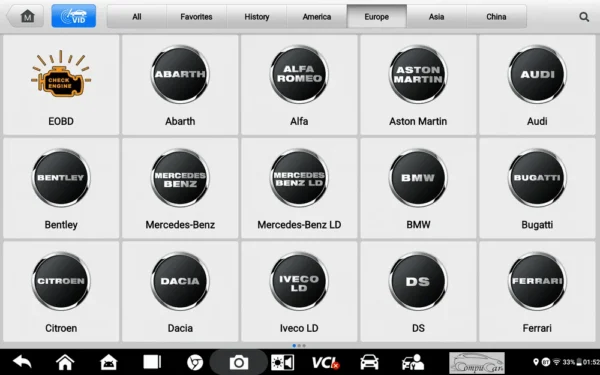Switch to the Asia tab
This screenshot has height=375, width=600.
click(436, 17)
